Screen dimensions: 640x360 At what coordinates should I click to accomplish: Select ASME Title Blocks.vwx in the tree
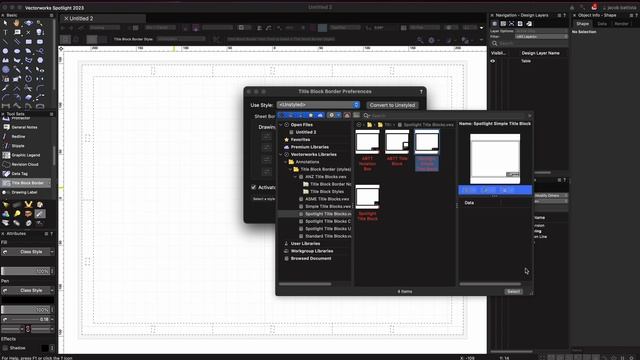click(327, 199)
